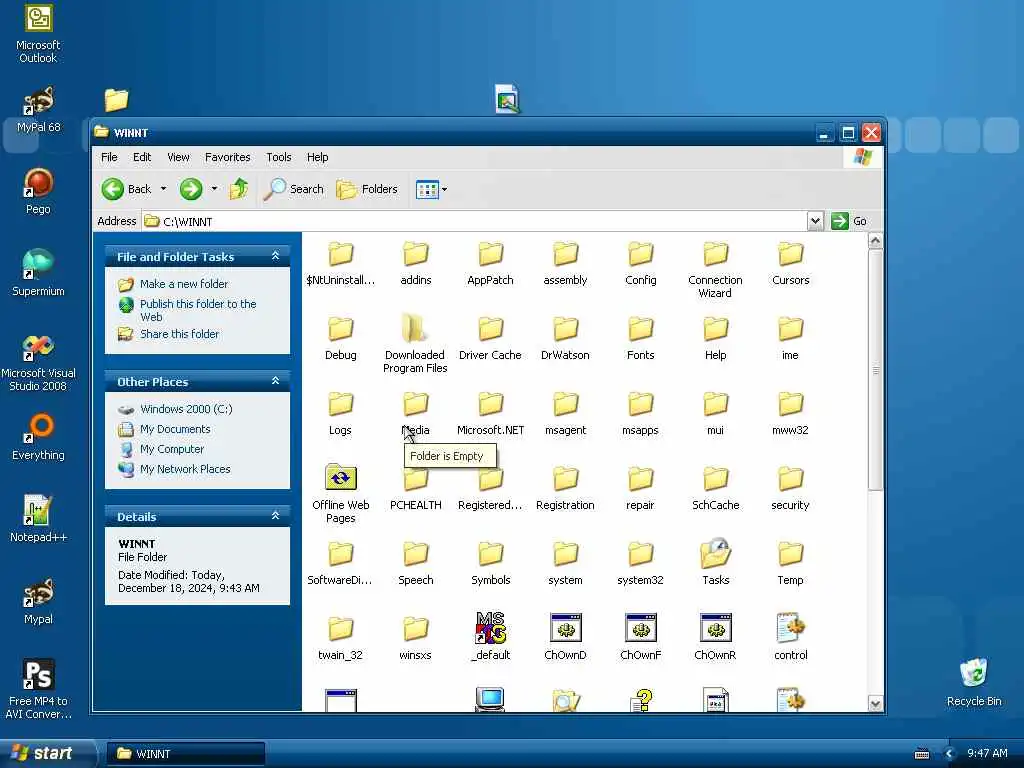
Task: Select the winsxs folder
Action: pyautogui.click(x=415, y=639)
